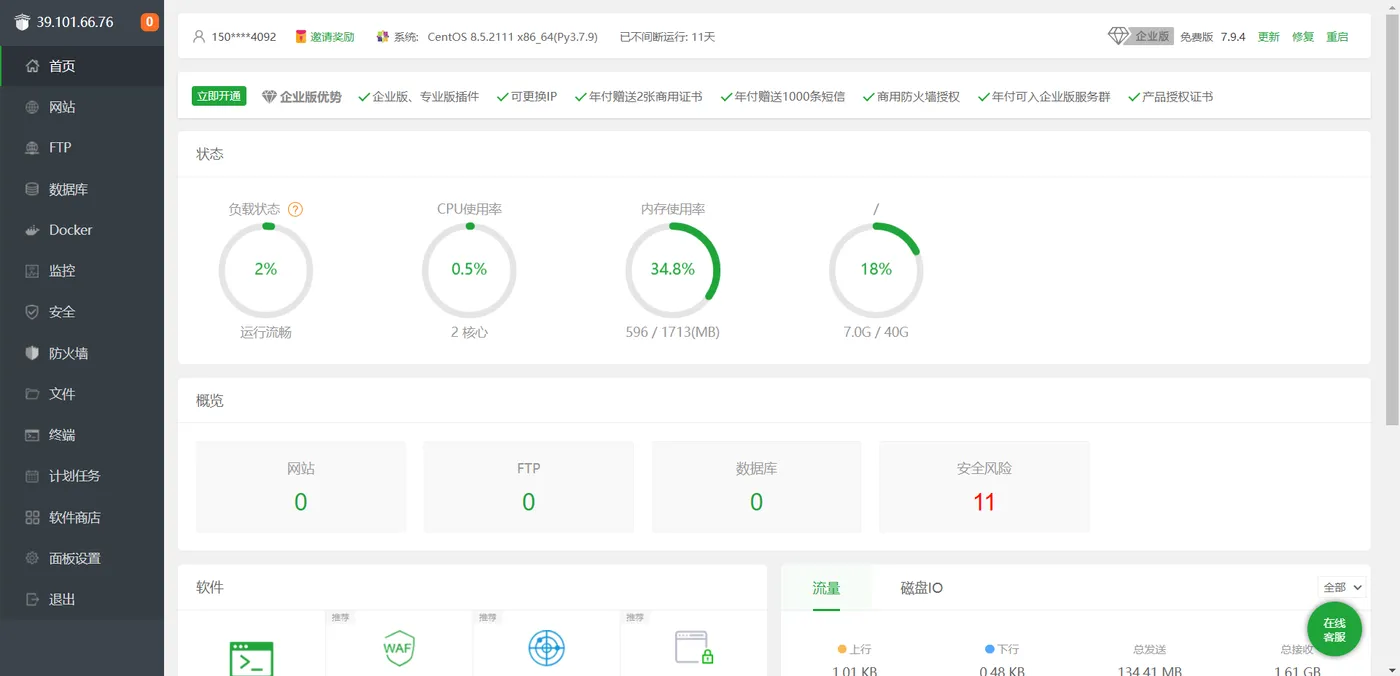Open 数据库 menu item in sidebar

click(x=82, y=189)
